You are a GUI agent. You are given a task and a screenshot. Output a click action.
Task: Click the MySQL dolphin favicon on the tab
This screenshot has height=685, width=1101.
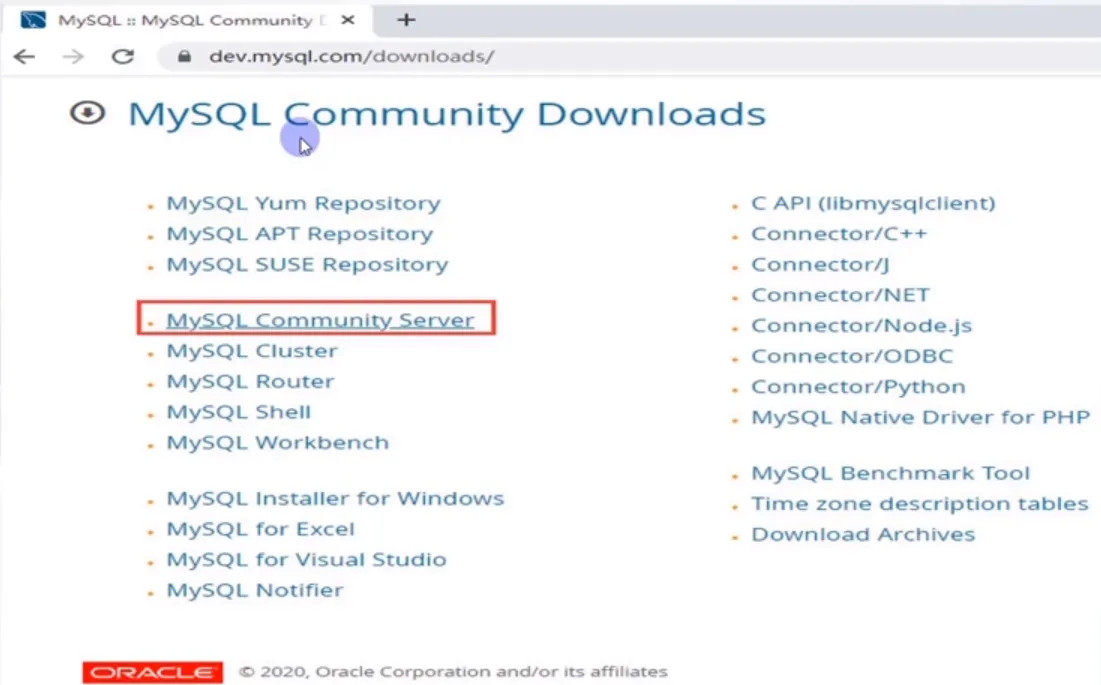33,20
